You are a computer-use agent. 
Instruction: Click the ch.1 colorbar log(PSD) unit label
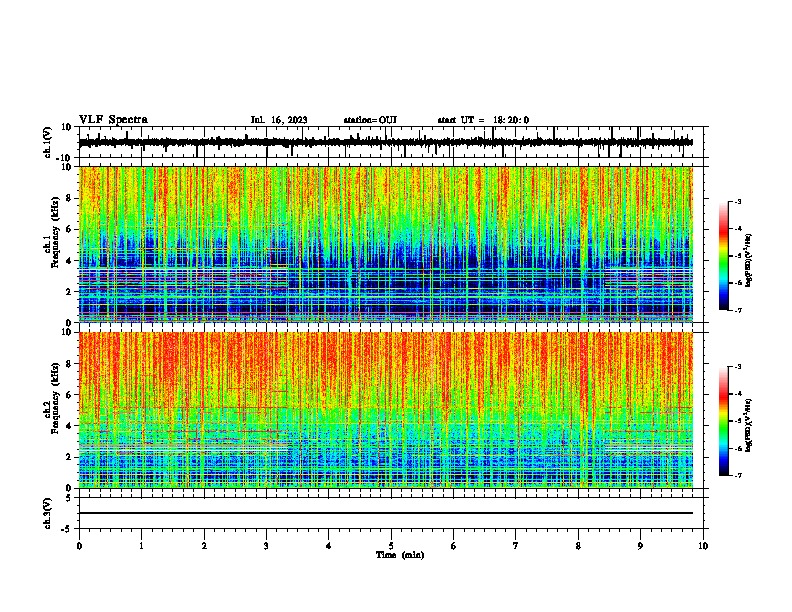point(748,261)
